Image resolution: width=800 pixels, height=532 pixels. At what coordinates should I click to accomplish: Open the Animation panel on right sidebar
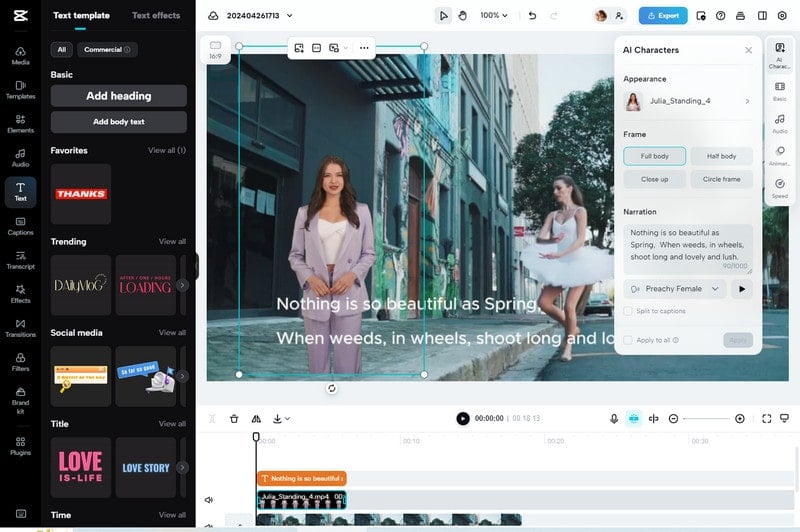click(x=780, y=156)
